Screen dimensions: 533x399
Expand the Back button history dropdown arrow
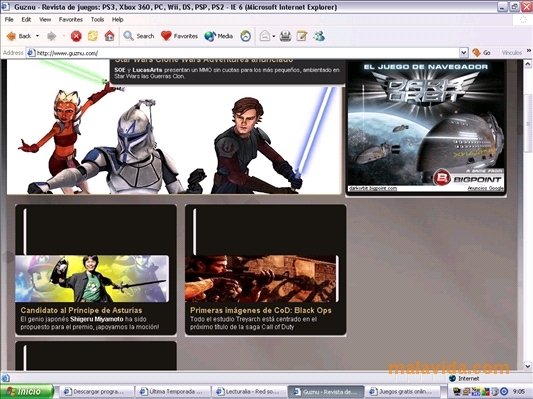click(37, 36)
